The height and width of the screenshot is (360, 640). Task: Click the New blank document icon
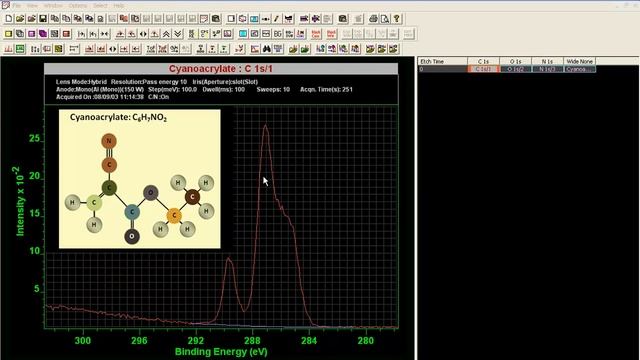tap(9, 18)
